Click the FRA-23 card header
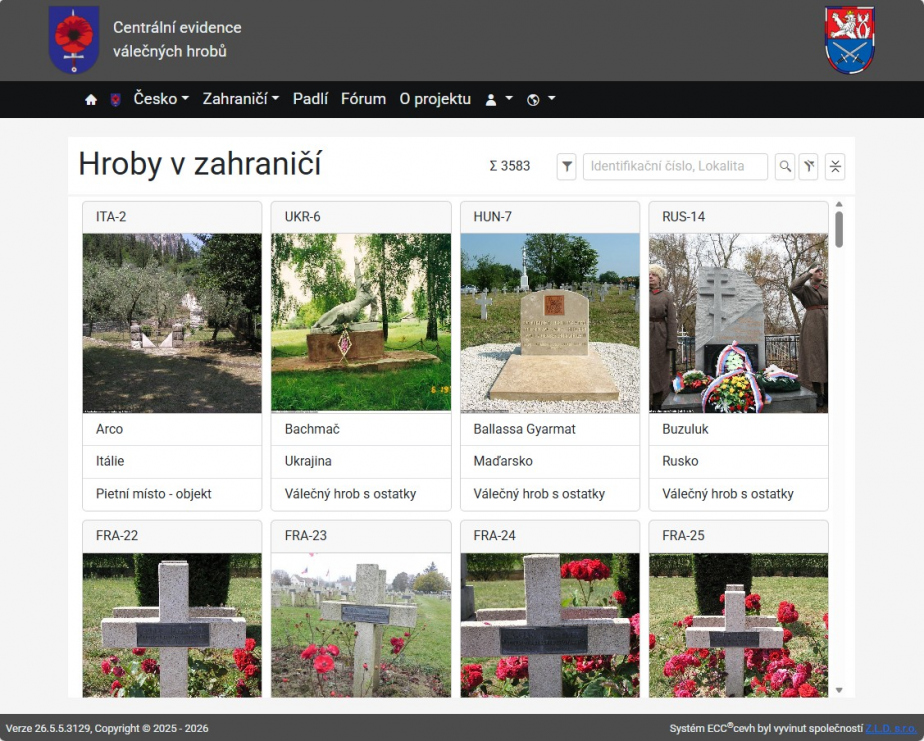Image resolution: width=924 pixels, height=741 pixels. pos(361,536)
